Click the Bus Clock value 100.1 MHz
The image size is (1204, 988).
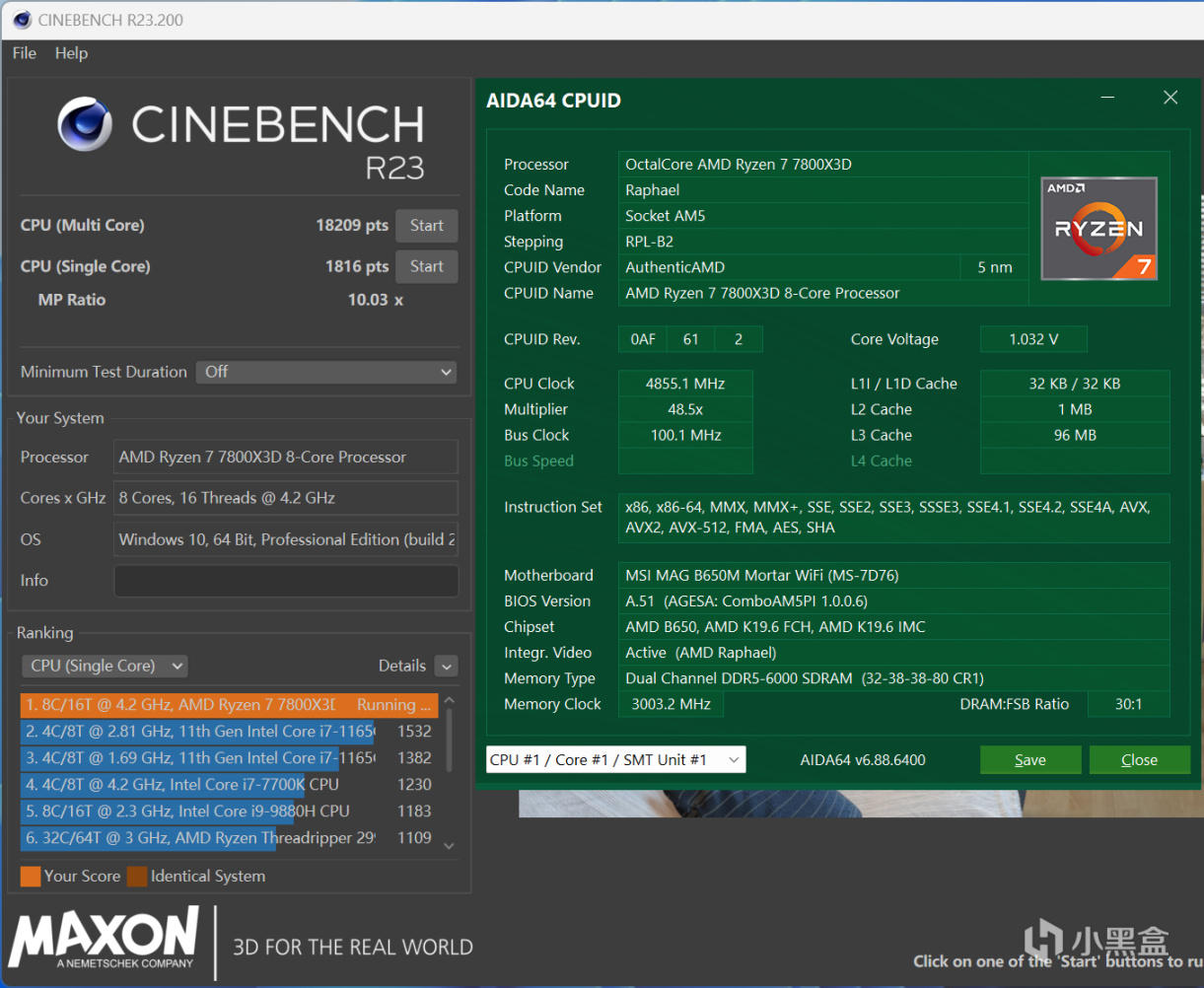point(685,435)
